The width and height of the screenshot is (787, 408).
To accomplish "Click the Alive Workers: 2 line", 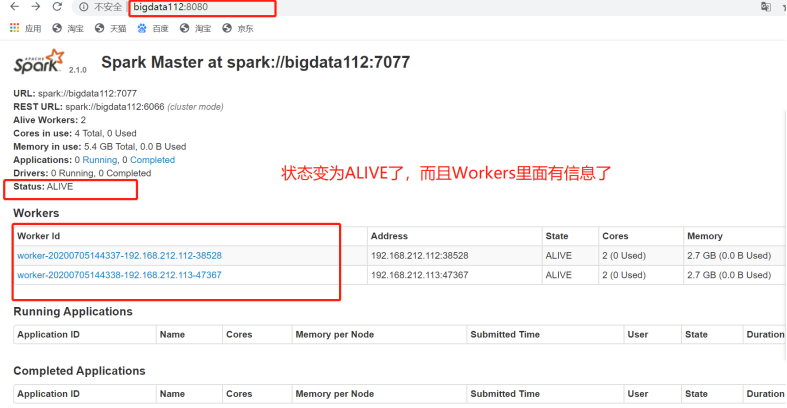I will pyautogui.click(x=50, y=120).
